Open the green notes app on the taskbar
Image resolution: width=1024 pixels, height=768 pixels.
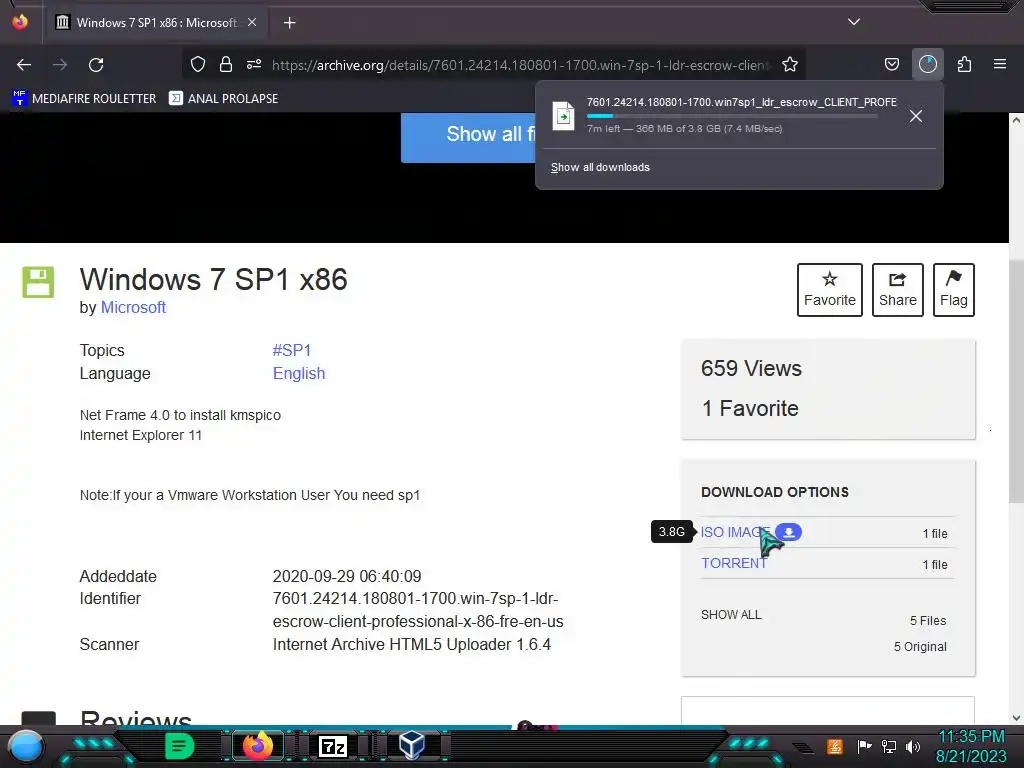click(x=180, y=746)
